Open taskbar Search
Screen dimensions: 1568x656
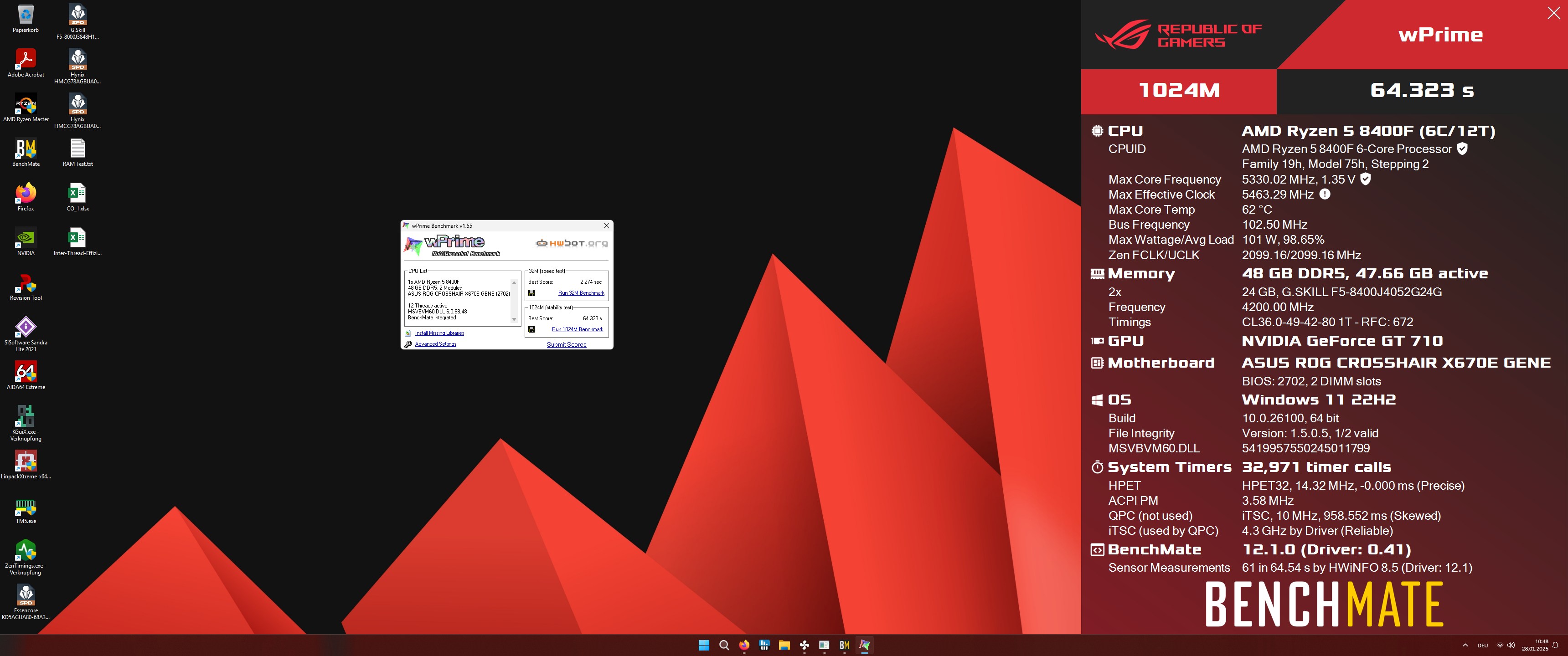coord(724,645)
